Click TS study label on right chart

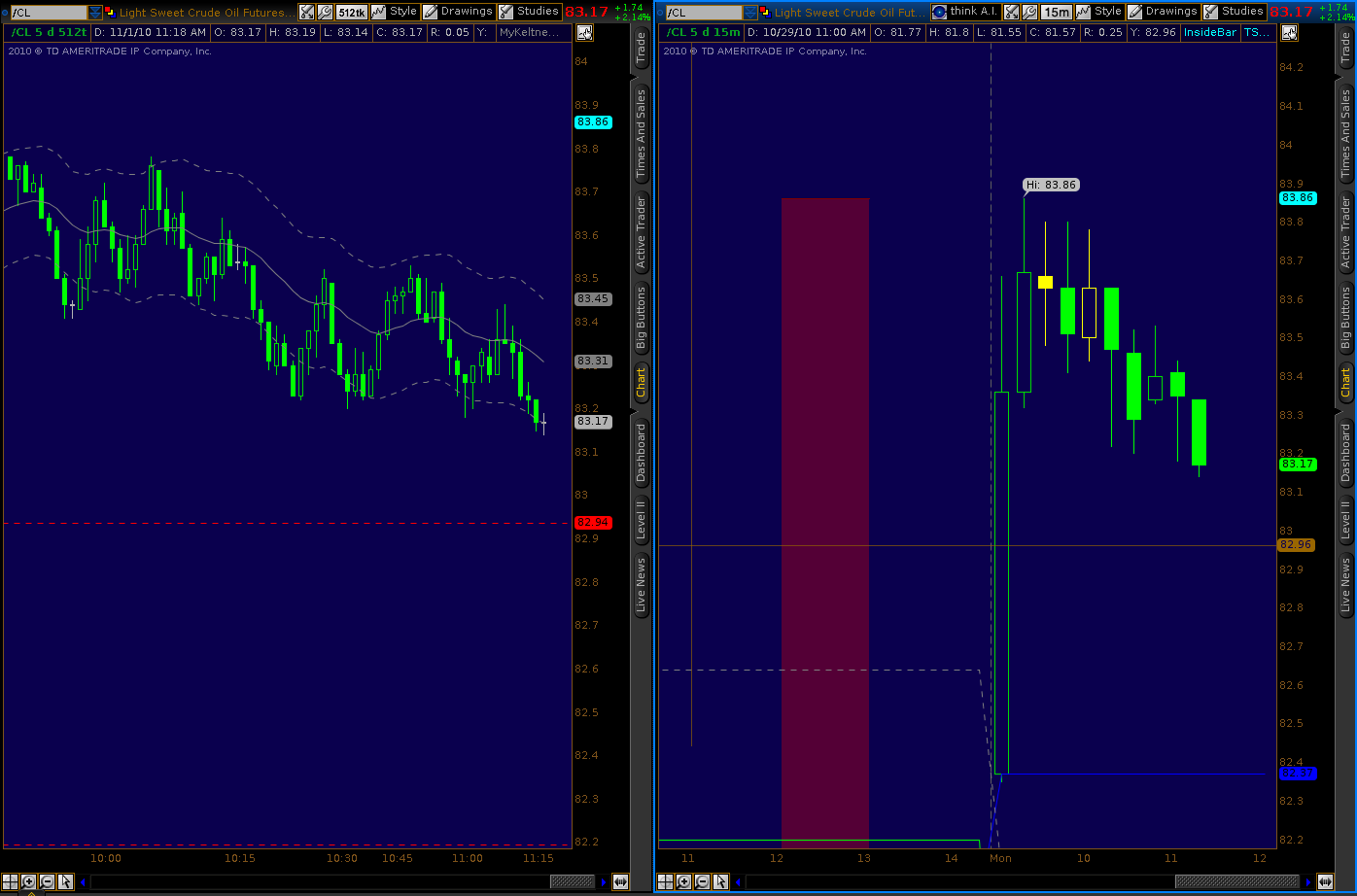(x=1256, y=32)
